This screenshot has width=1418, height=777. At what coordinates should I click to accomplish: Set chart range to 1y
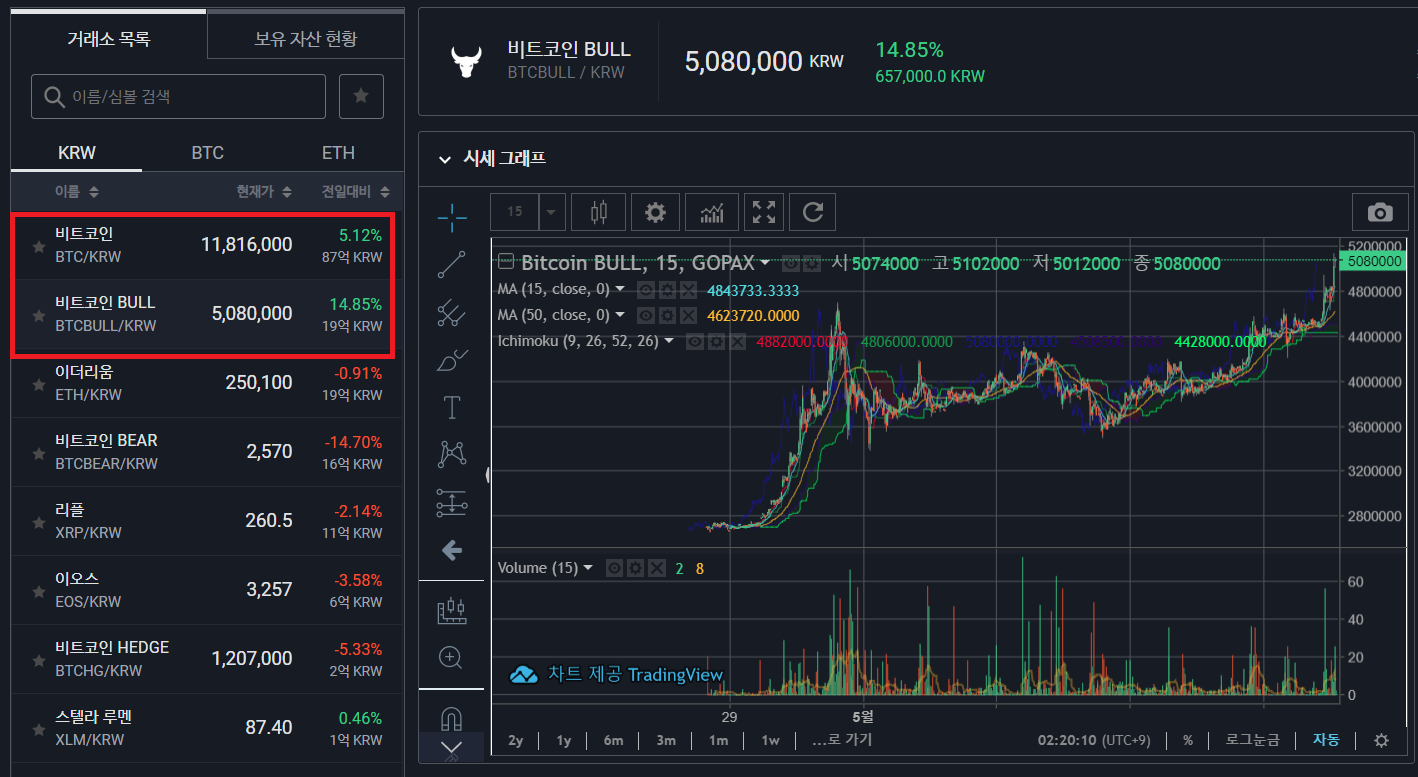tap(564, 741)
